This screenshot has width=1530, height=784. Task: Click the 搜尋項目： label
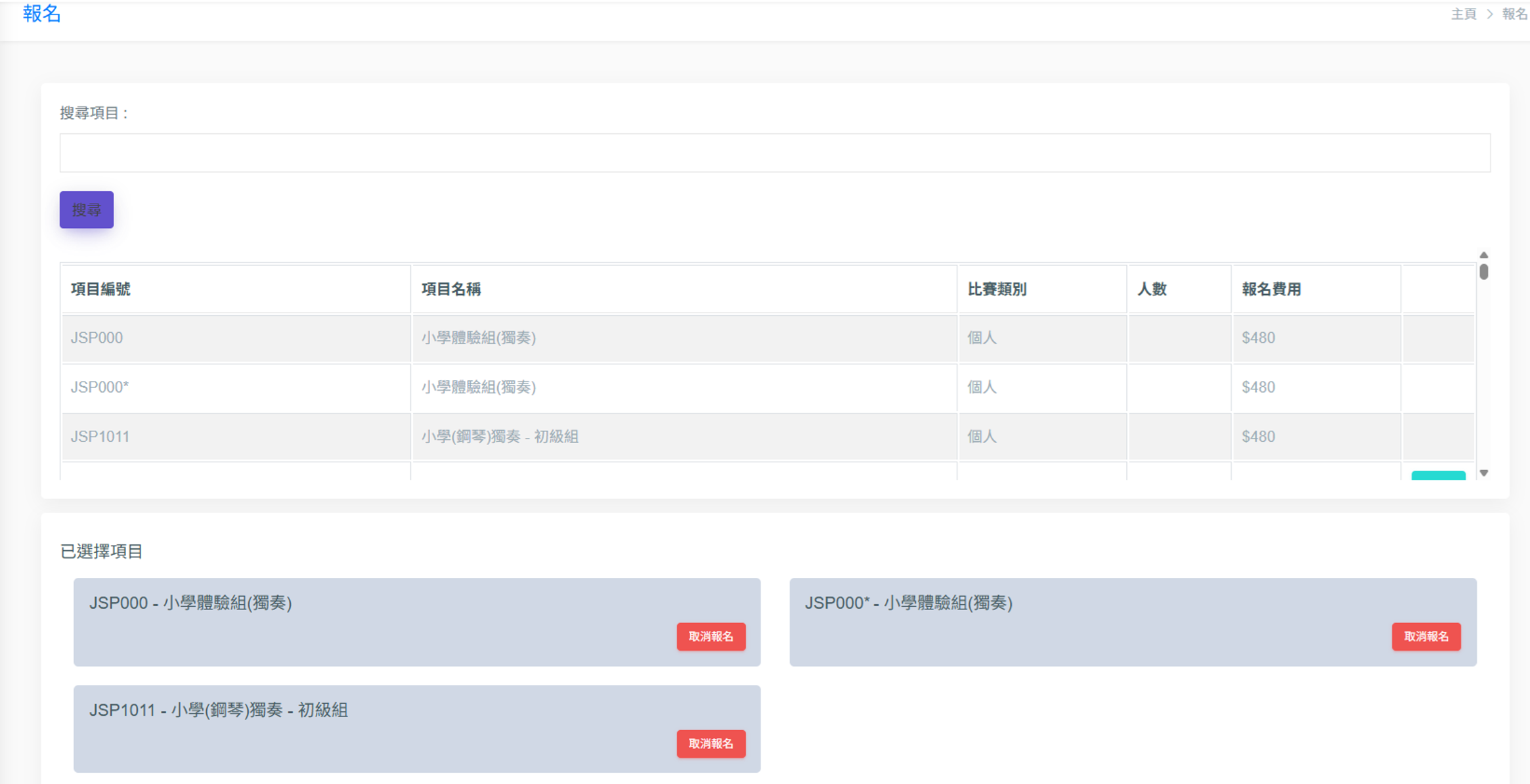(x=95, y=113)
